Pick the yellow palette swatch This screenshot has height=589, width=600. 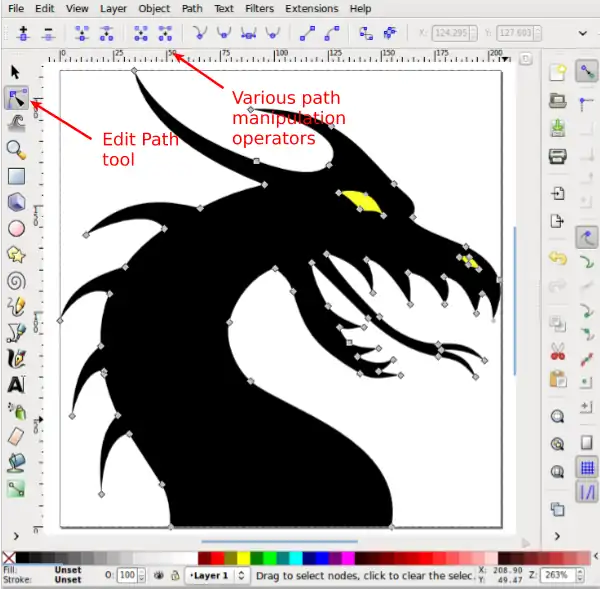244,558
